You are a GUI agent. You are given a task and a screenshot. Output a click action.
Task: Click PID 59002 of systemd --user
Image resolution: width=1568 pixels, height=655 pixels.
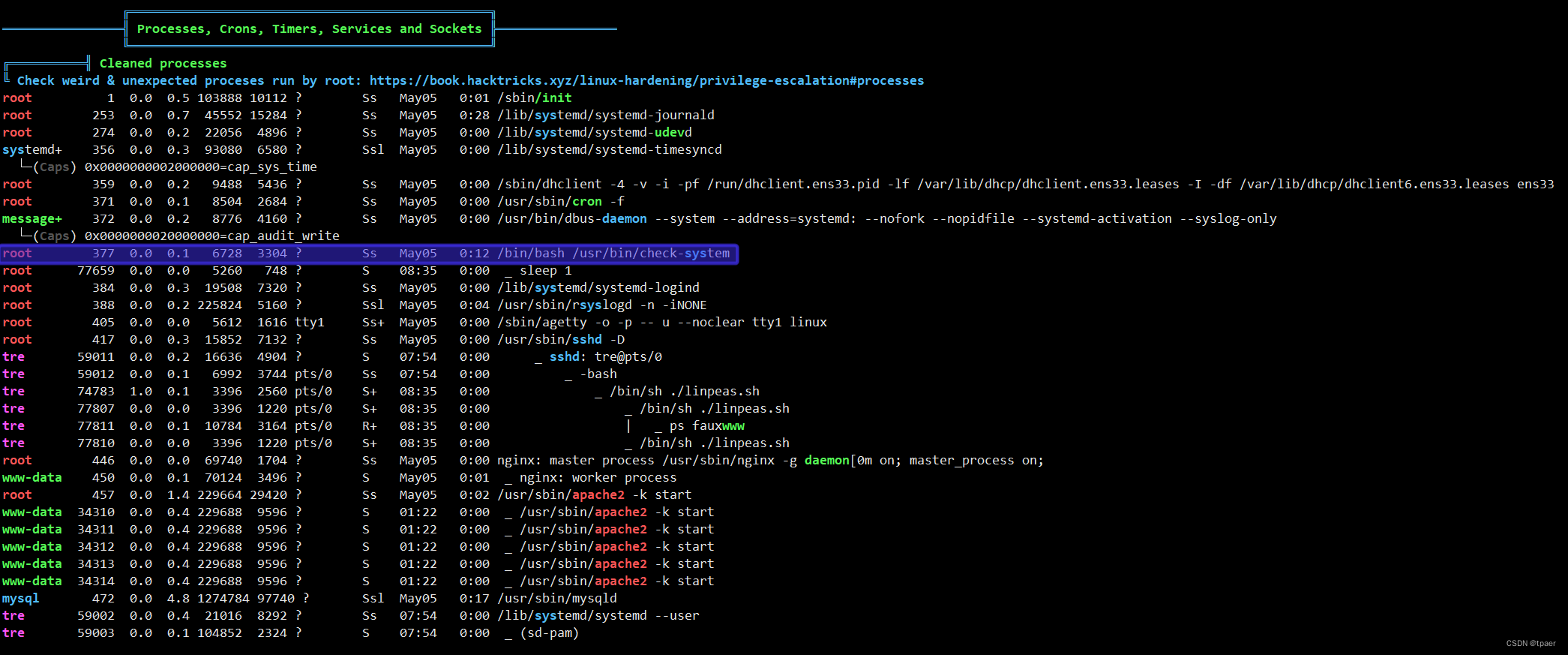click(x=96, y=615)
